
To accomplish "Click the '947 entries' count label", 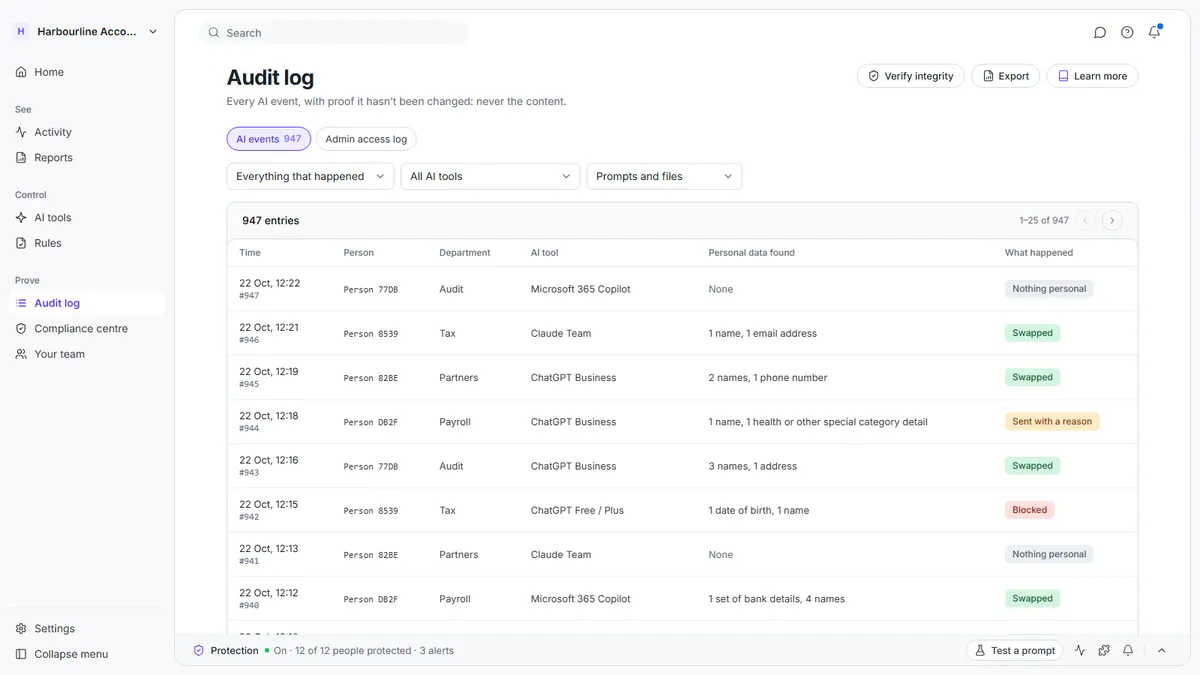I will pos(271,220).
